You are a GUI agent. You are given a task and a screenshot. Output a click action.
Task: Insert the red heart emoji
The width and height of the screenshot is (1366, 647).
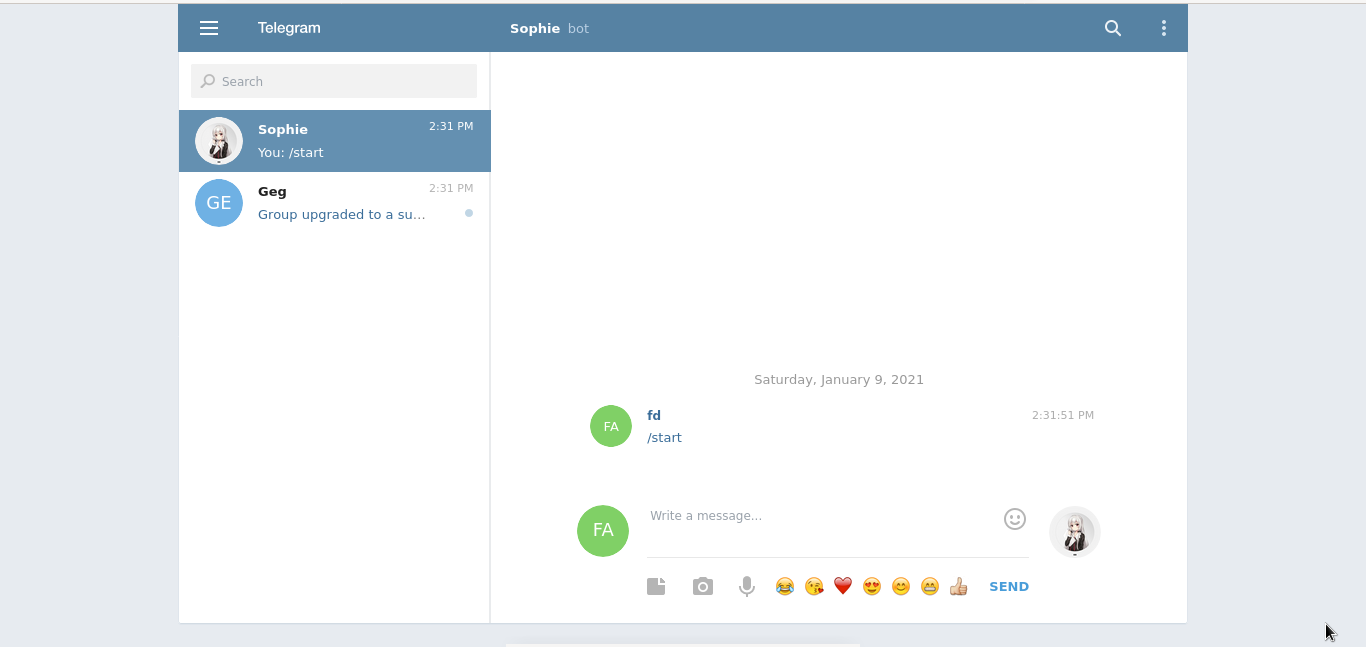tap(843, 587)
